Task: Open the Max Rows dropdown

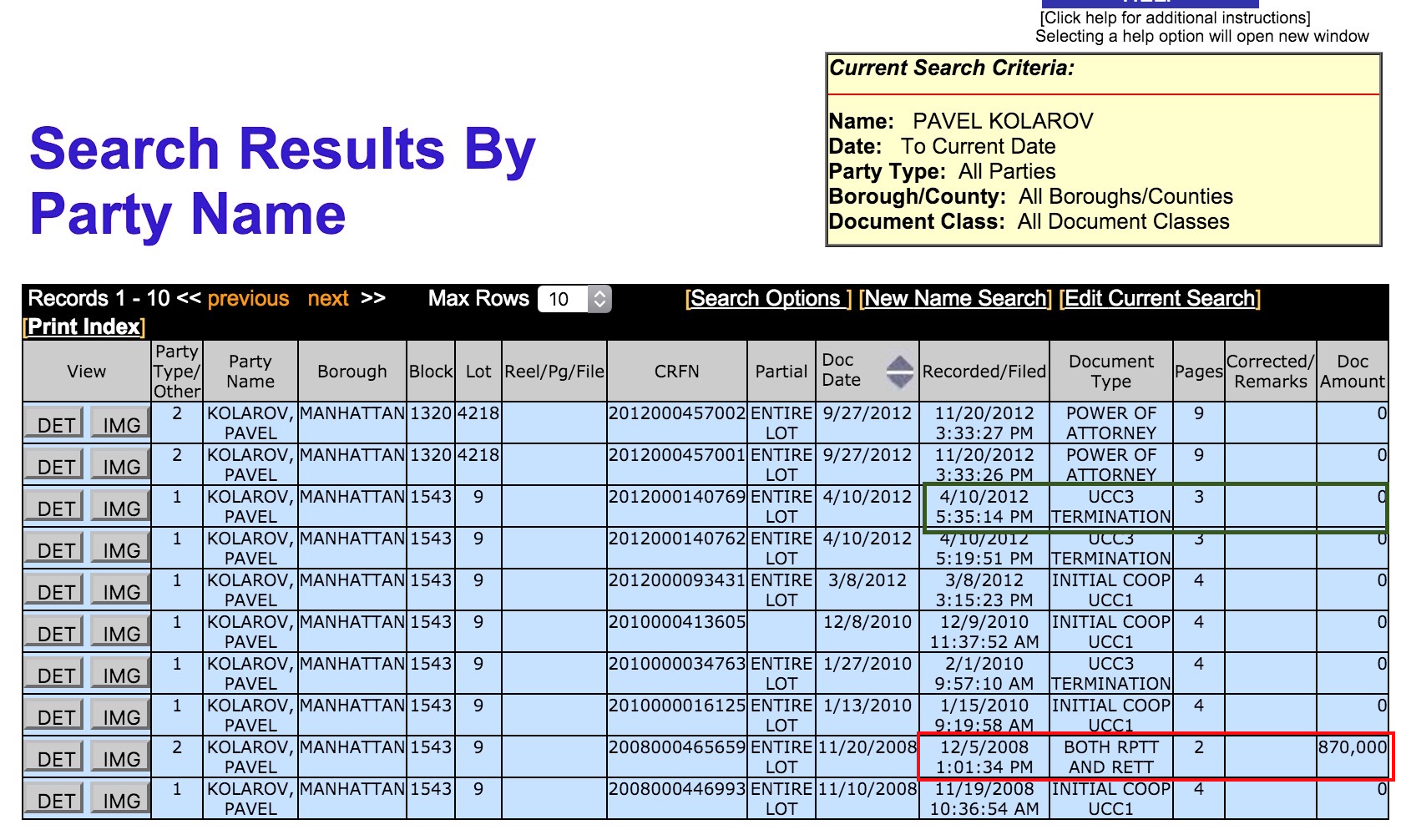Action: pos(575,299)
